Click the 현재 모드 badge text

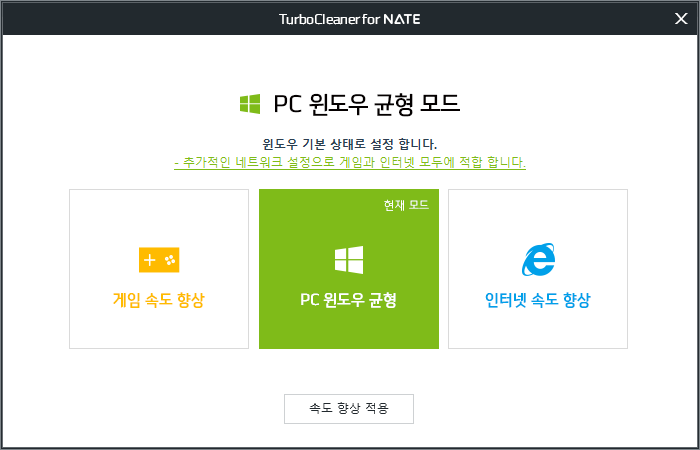[406, 205]
